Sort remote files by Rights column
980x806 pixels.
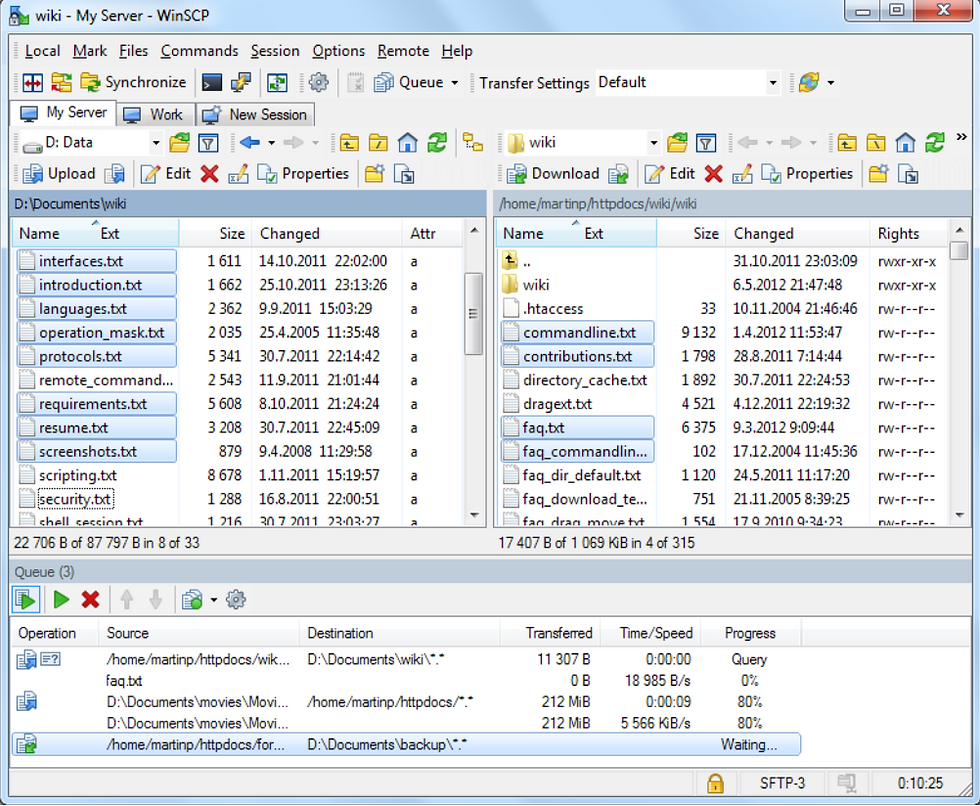(909, 234)
